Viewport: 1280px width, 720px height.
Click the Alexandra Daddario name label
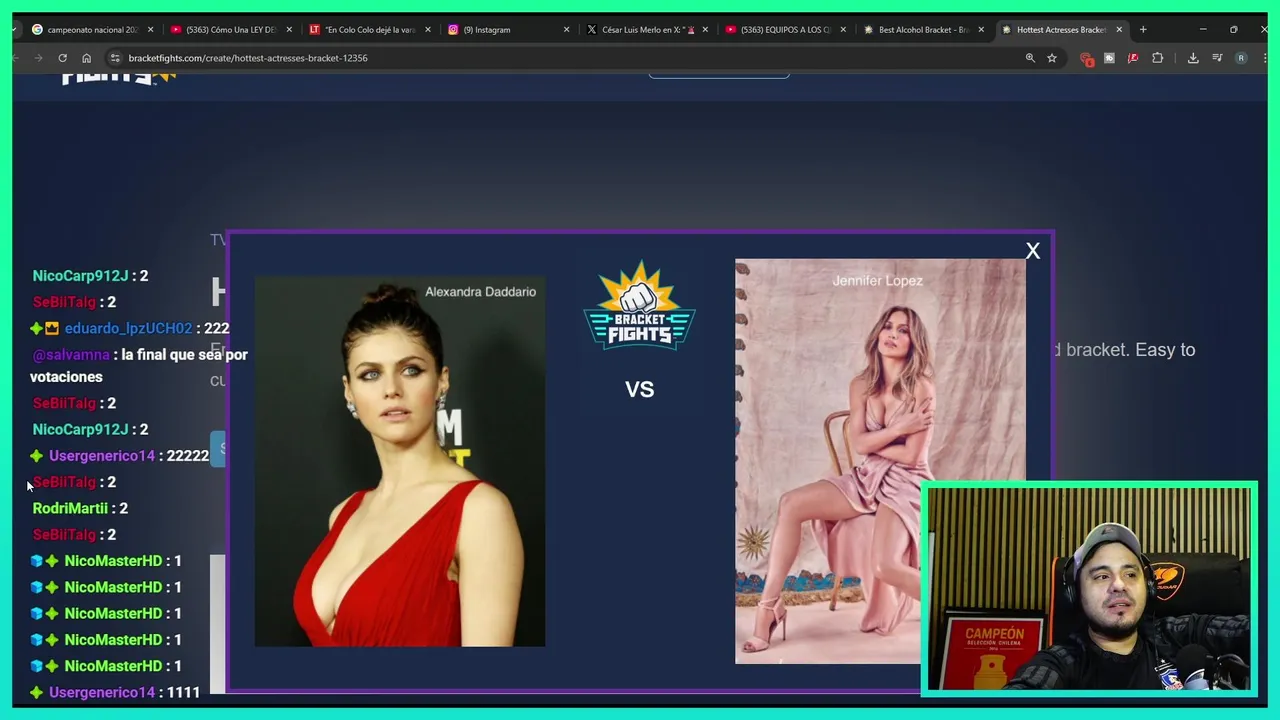[x=480, y=292]
